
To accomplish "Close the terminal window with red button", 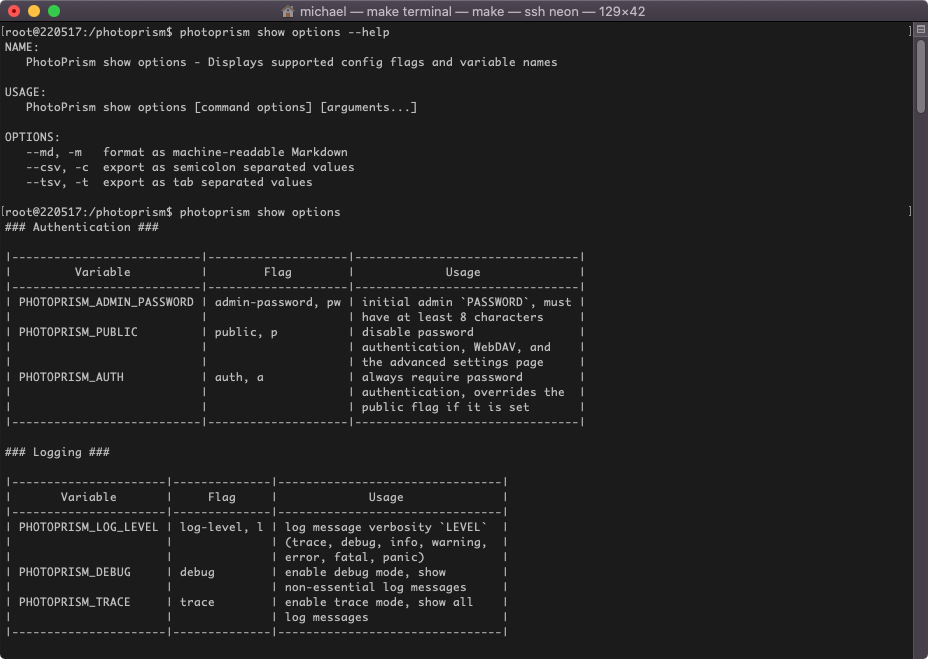I will coord(14,11).
